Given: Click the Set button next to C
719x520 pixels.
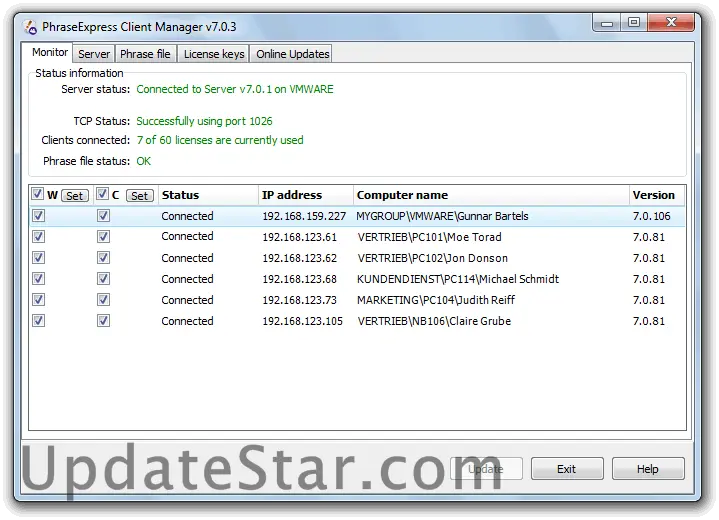Looking at the screenshot, I should tap(139, 196).
